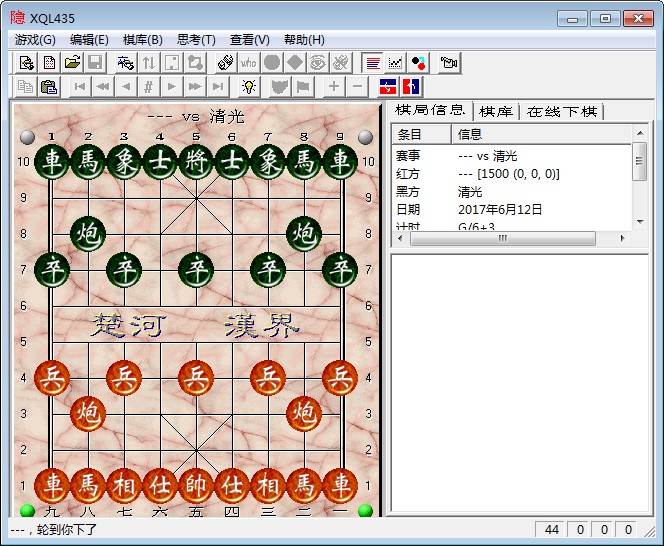The height and width of the screenshot is (546, 664).
Task: Click the gray mask toolbar icon
Action: pos(279,87)
